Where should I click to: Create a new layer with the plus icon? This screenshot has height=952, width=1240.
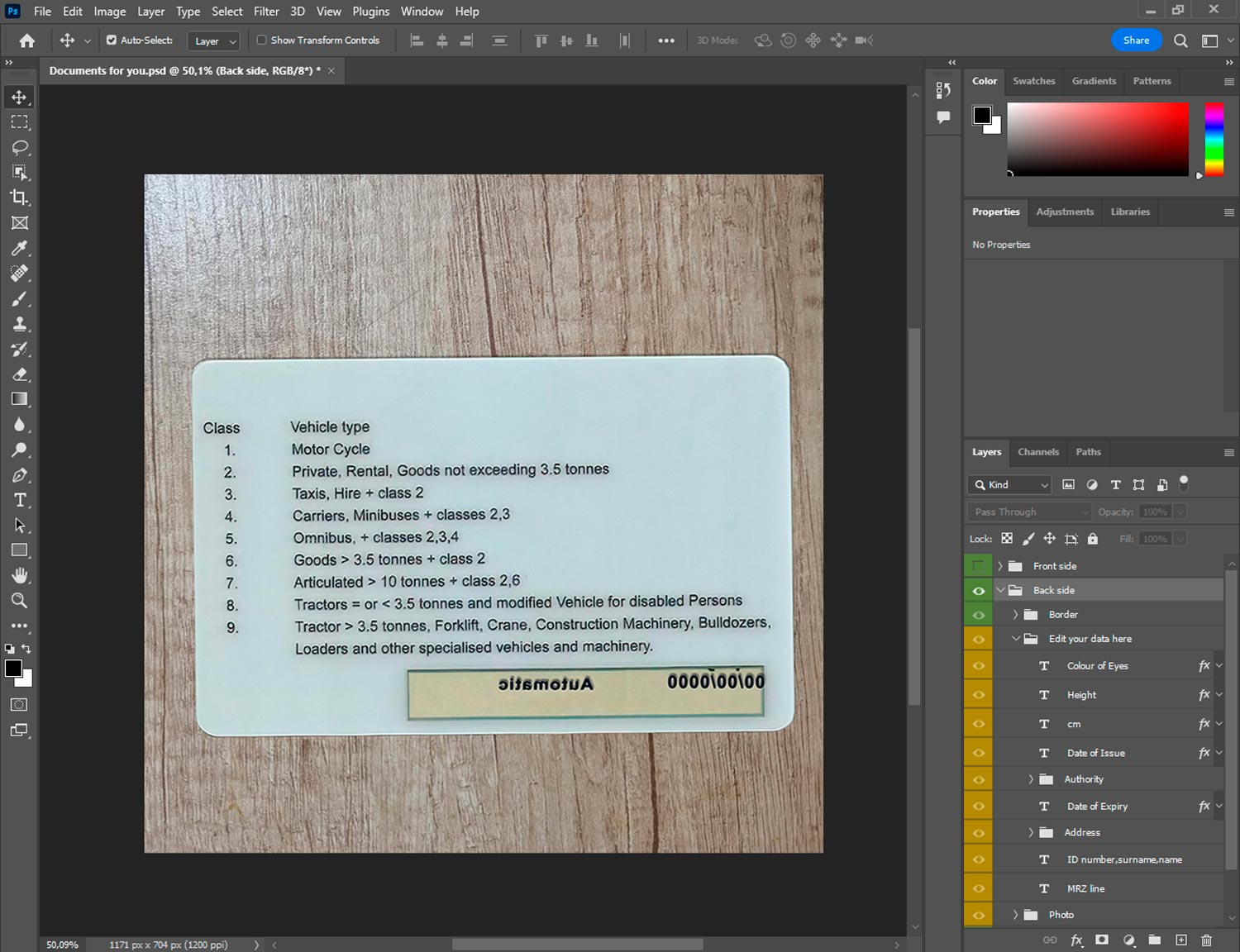(1181, 940)
